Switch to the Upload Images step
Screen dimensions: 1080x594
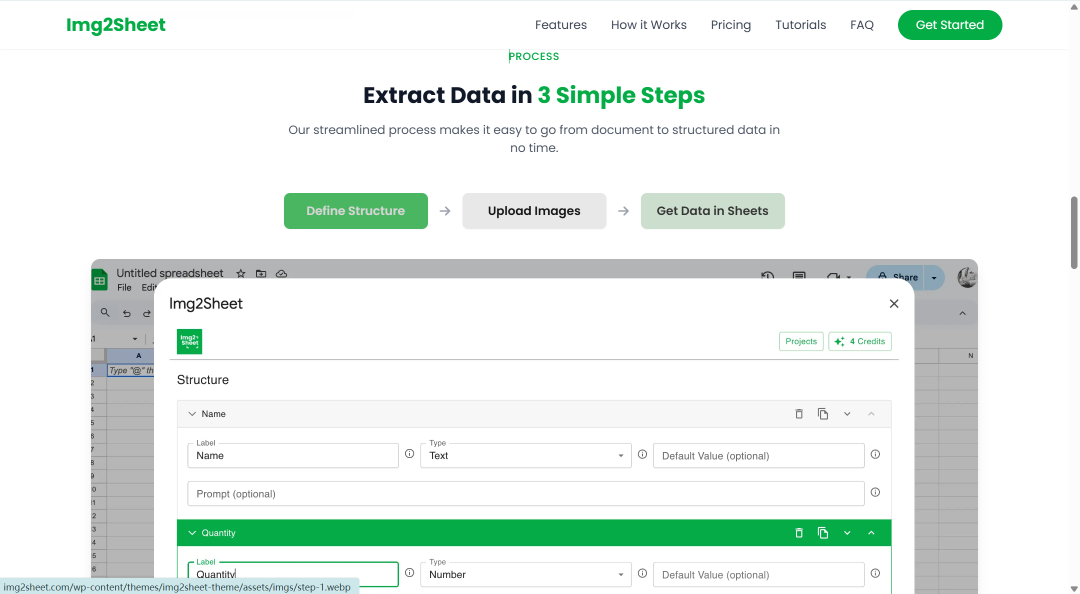click(534, 211)
